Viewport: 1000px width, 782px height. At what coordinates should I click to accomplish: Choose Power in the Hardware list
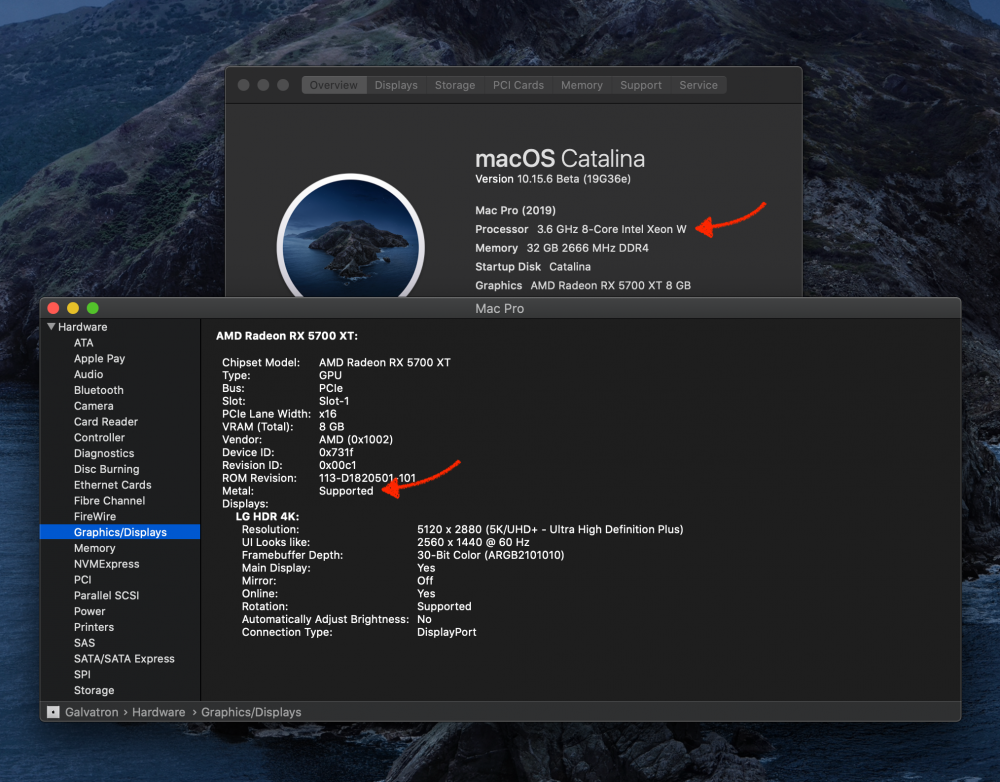(x=89, y=611)
